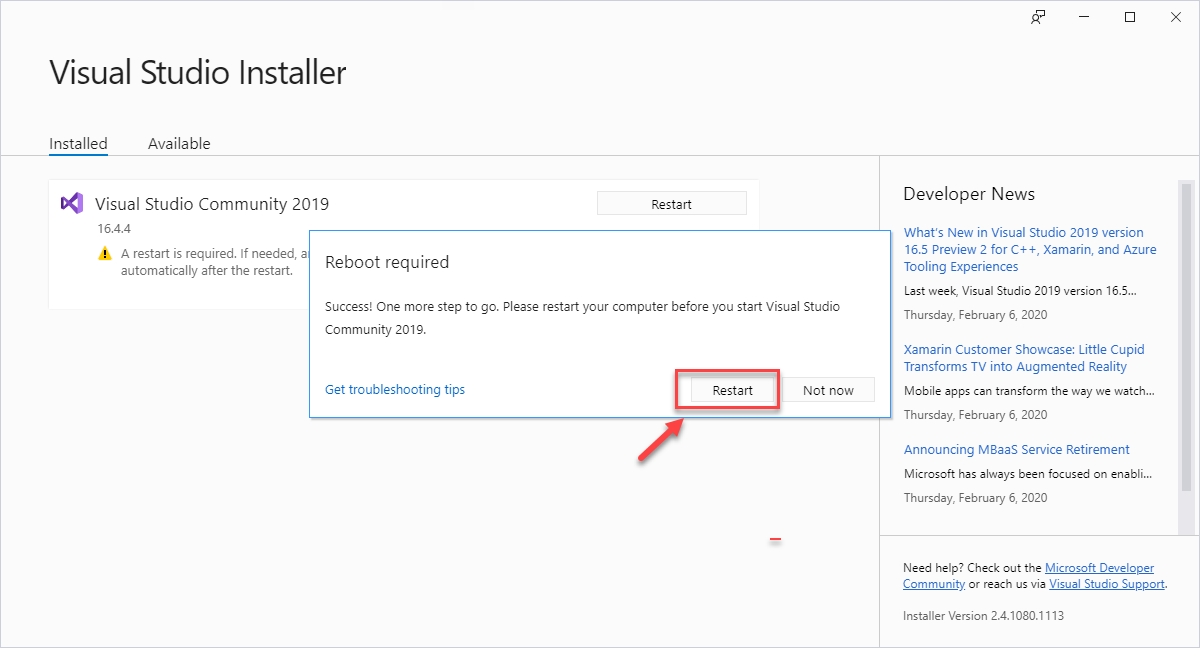Image resolution: width=1200 pixels, height=648 pixels.
Task: Open the Microsoft Developer Community link
Action: (x=1028, y=576)
